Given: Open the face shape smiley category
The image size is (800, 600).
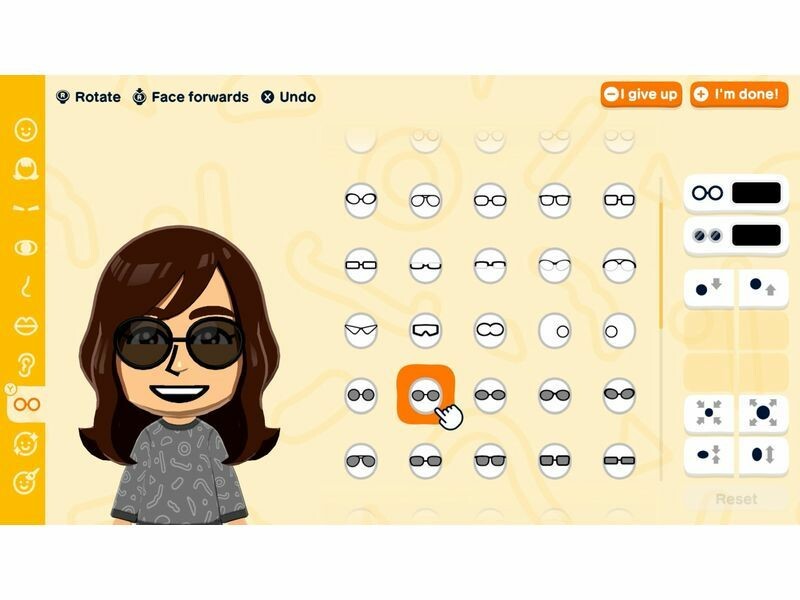Looking at the screenshot, I should pos(26,130).
